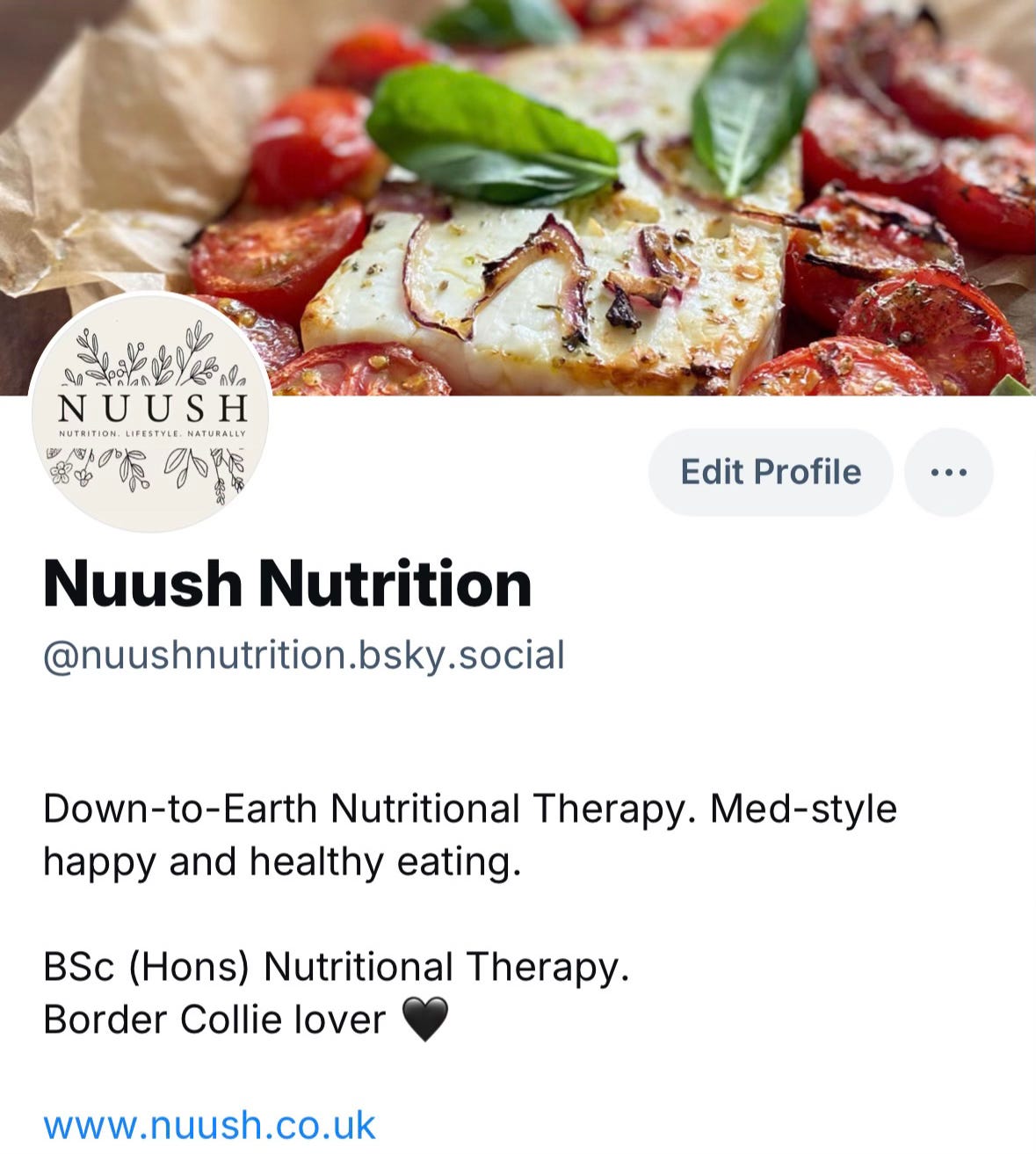1036x1154 pixels.
Task: Select the @nuushnutrition.bsky.social handle
Action: click(x=304, y=656)
